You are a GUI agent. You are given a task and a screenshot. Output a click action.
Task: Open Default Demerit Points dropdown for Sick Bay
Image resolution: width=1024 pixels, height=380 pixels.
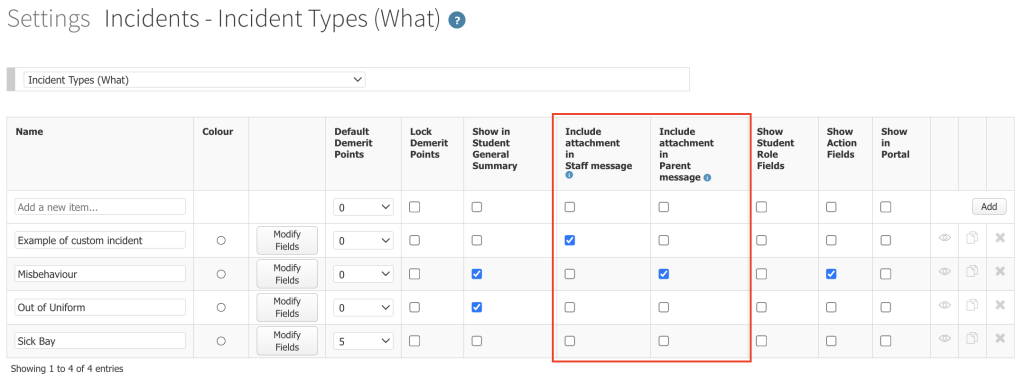(363, 341)
